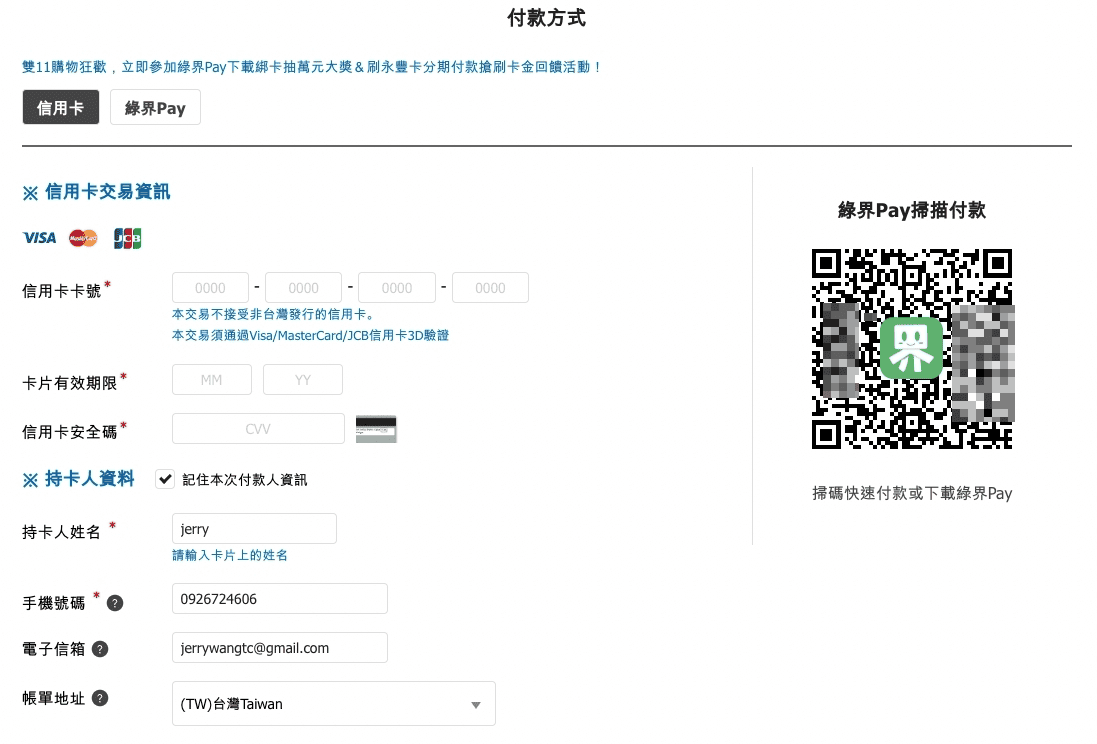Viewport: 1097px width, 744px height.
Task: Click the 綠界Pay掃描付款 heading
Action: tap(912, 210)
